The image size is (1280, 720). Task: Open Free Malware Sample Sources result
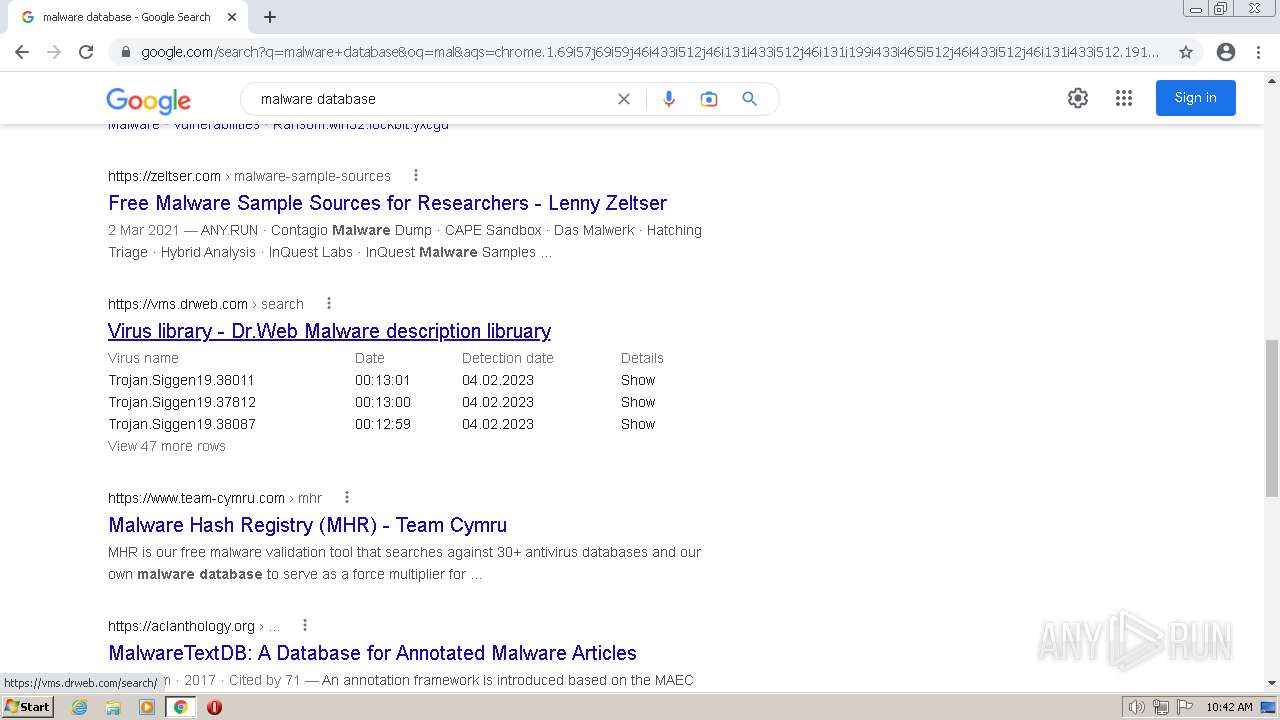(x=387, y=203)
